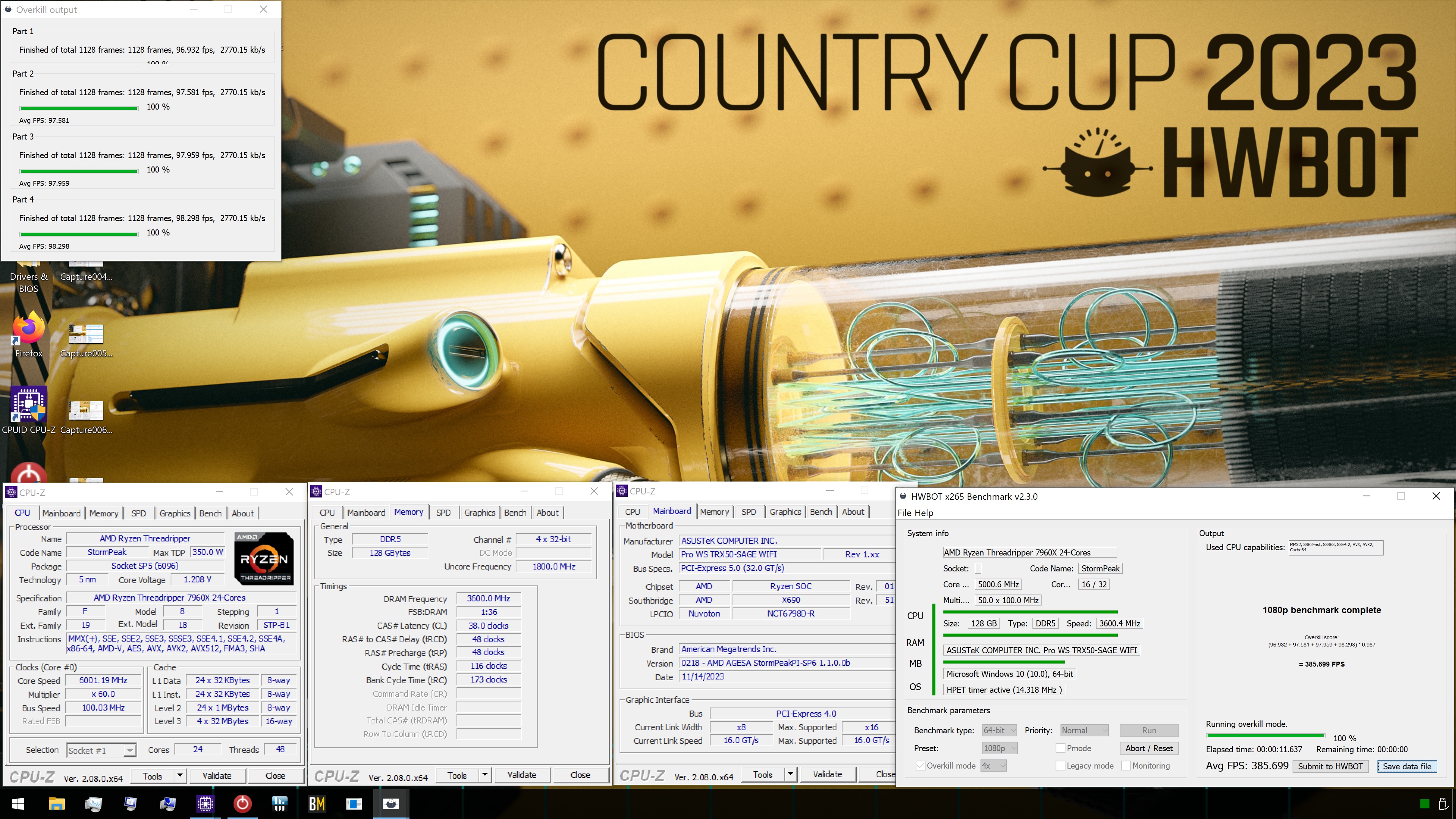This screenshot has height=819, width=1456.
Task: Switch to Mainboard tab in first CPU-Z window
Action: point(61,513)
